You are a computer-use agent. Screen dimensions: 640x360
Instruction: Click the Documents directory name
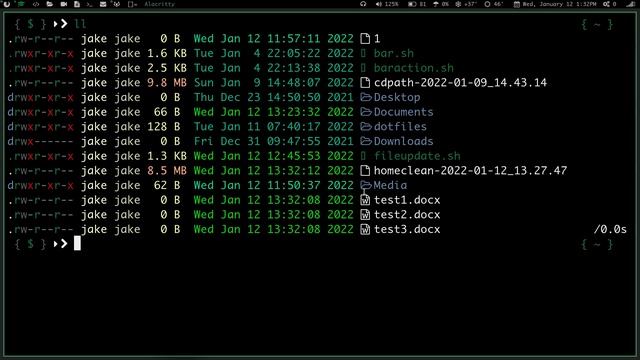[x=403, y=112]
